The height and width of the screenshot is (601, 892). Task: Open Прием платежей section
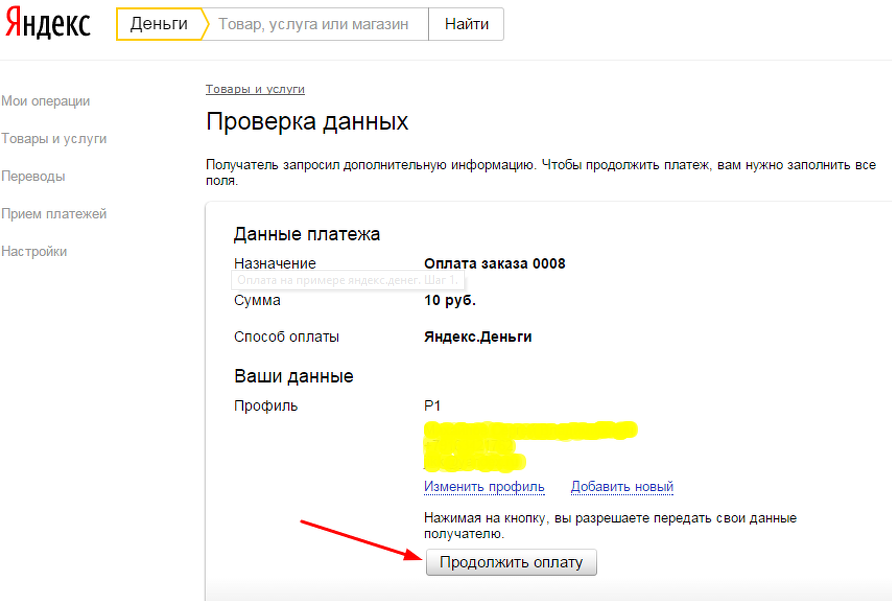coord(54,214)
